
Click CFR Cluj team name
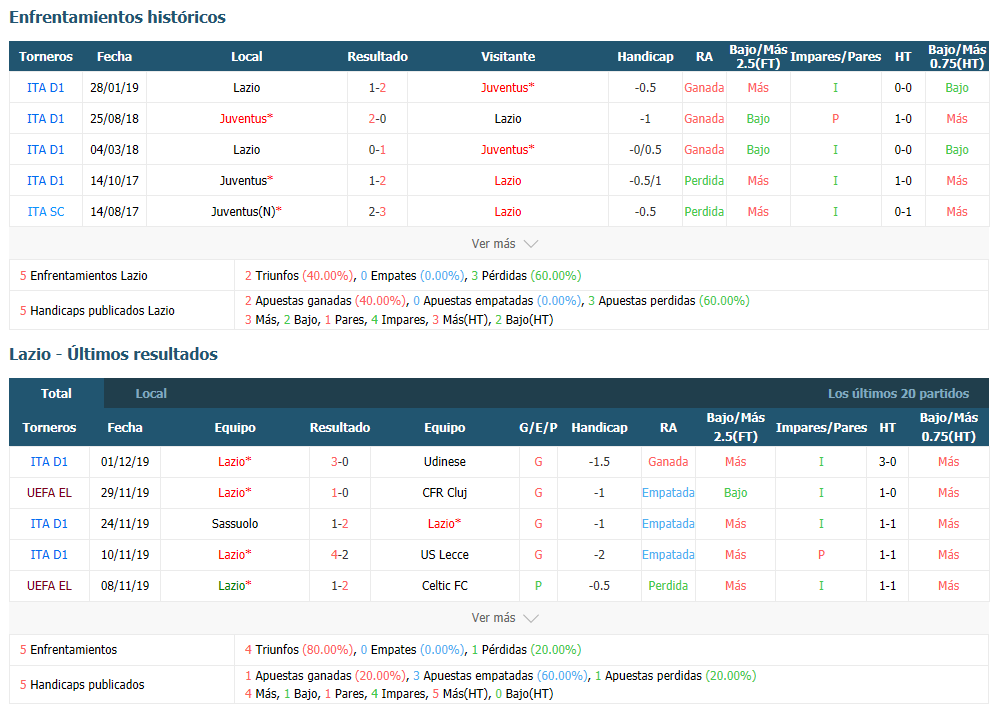coord(444,493)
